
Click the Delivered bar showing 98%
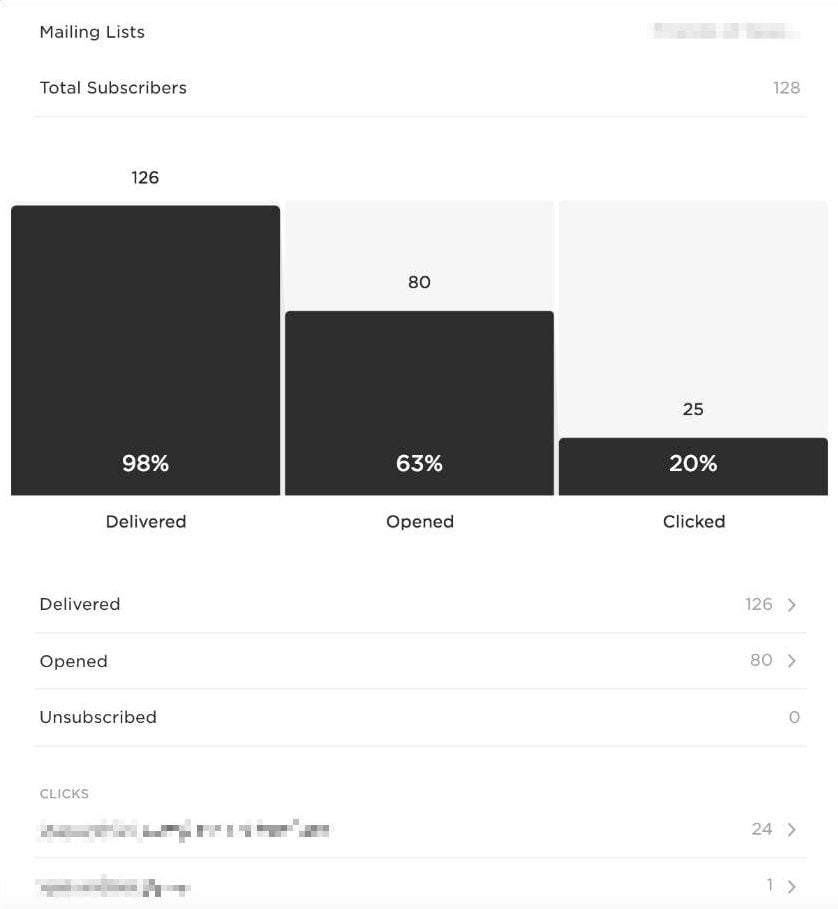(145, 350)
